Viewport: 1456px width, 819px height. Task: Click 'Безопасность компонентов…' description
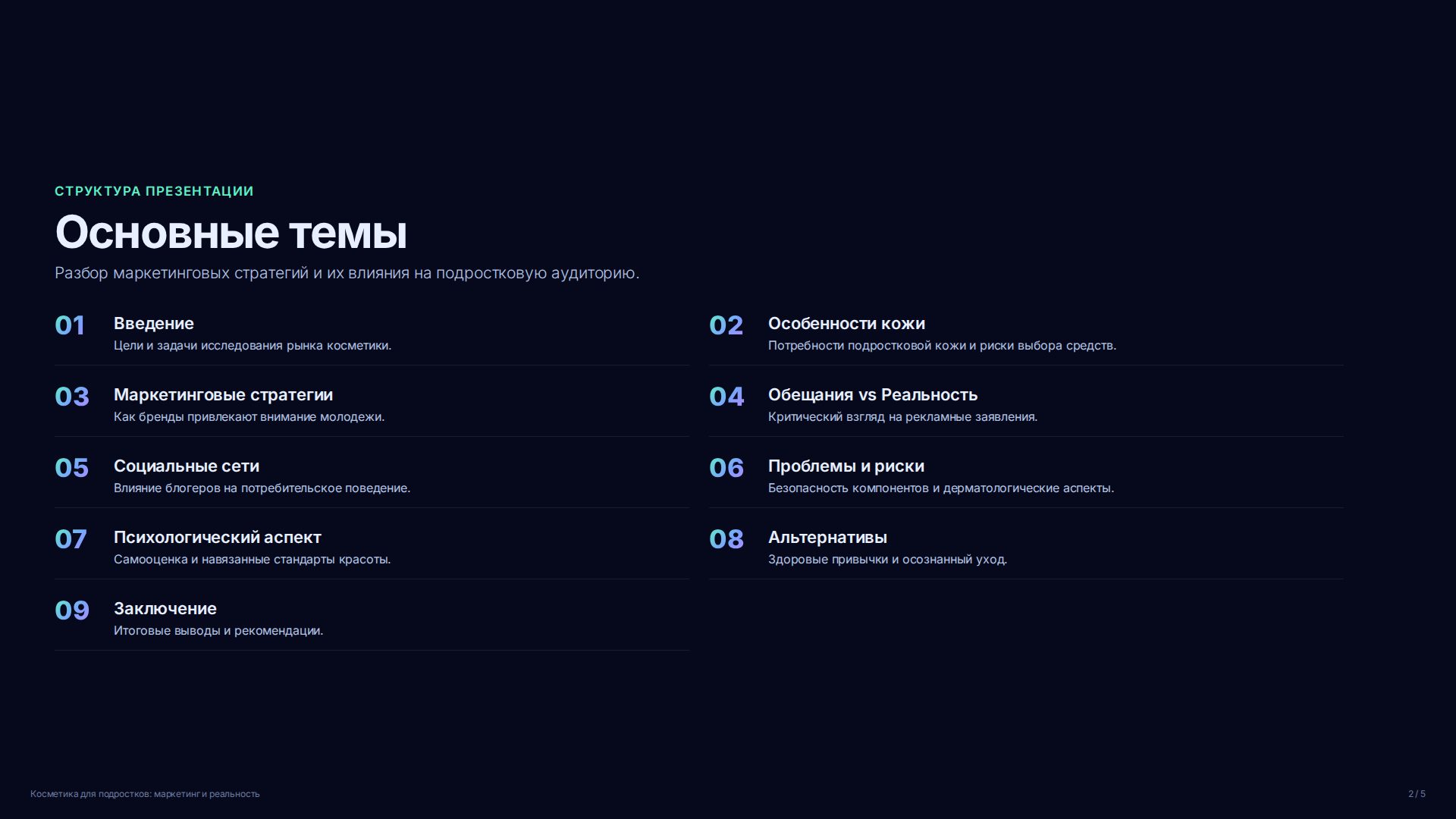tap(941, 488)
